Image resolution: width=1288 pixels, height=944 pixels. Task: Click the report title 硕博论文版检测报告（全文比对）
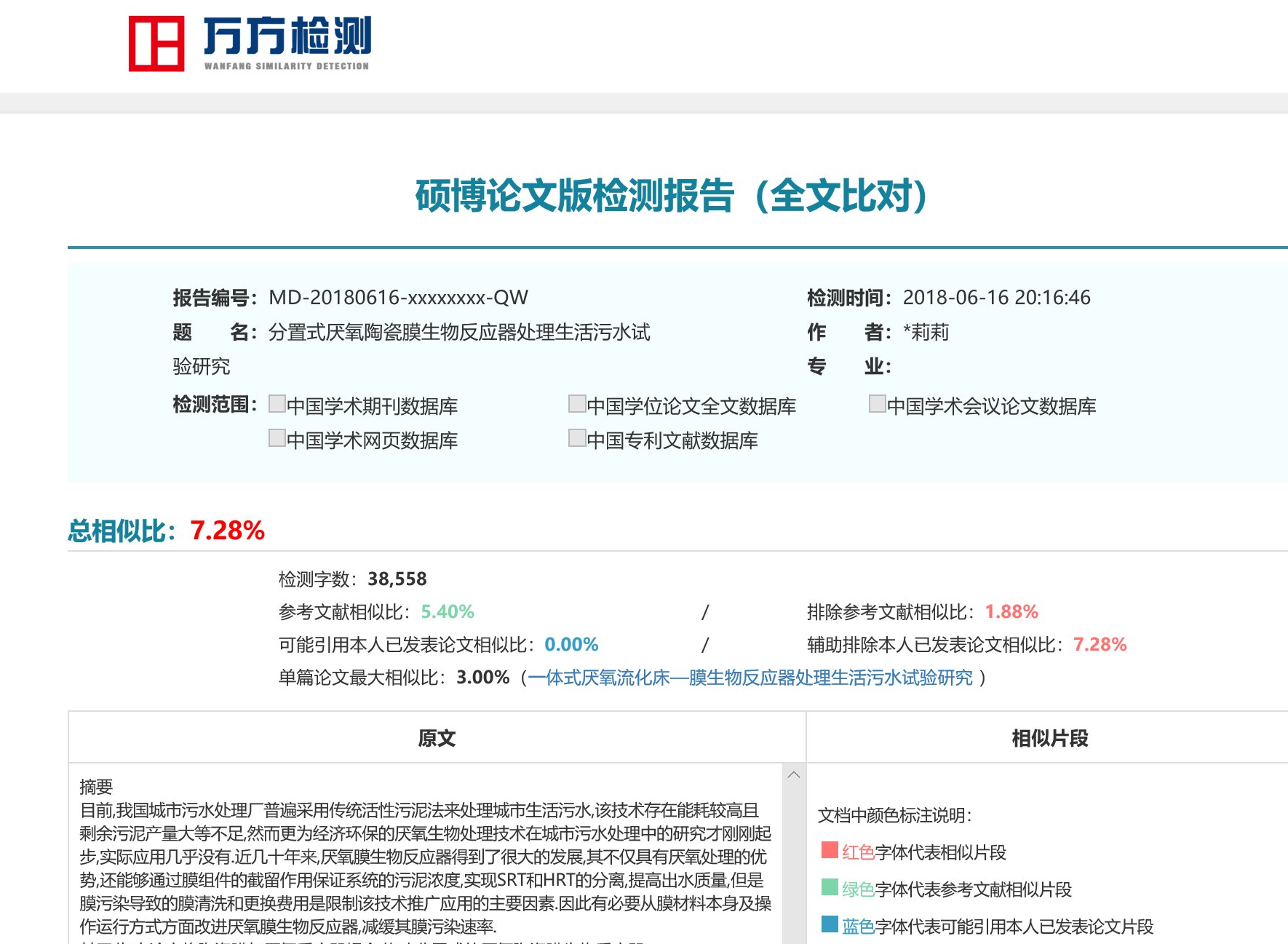(672, 196)
